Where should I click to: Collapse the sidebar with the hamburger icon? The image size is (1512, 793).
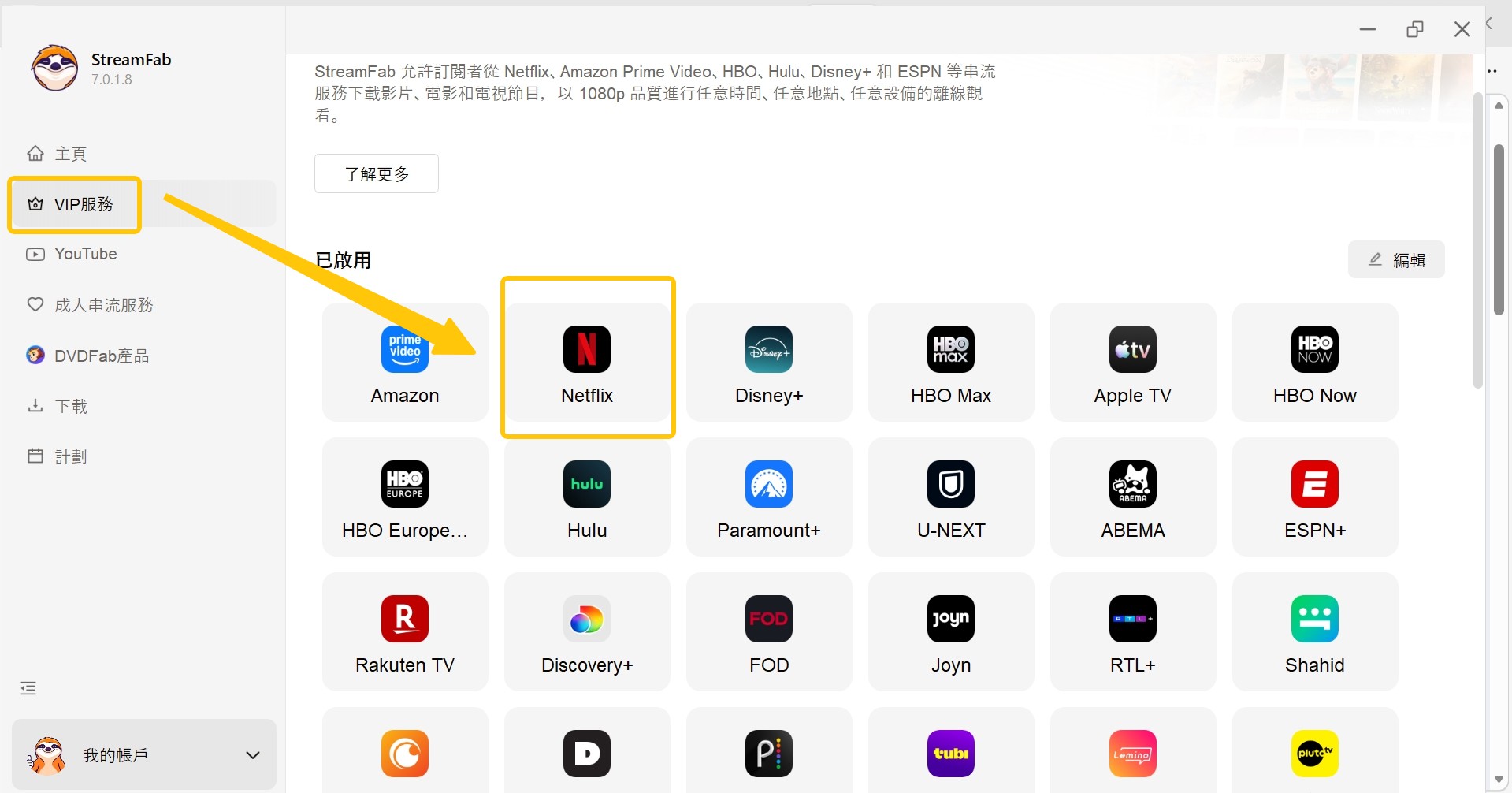point(28,687)
